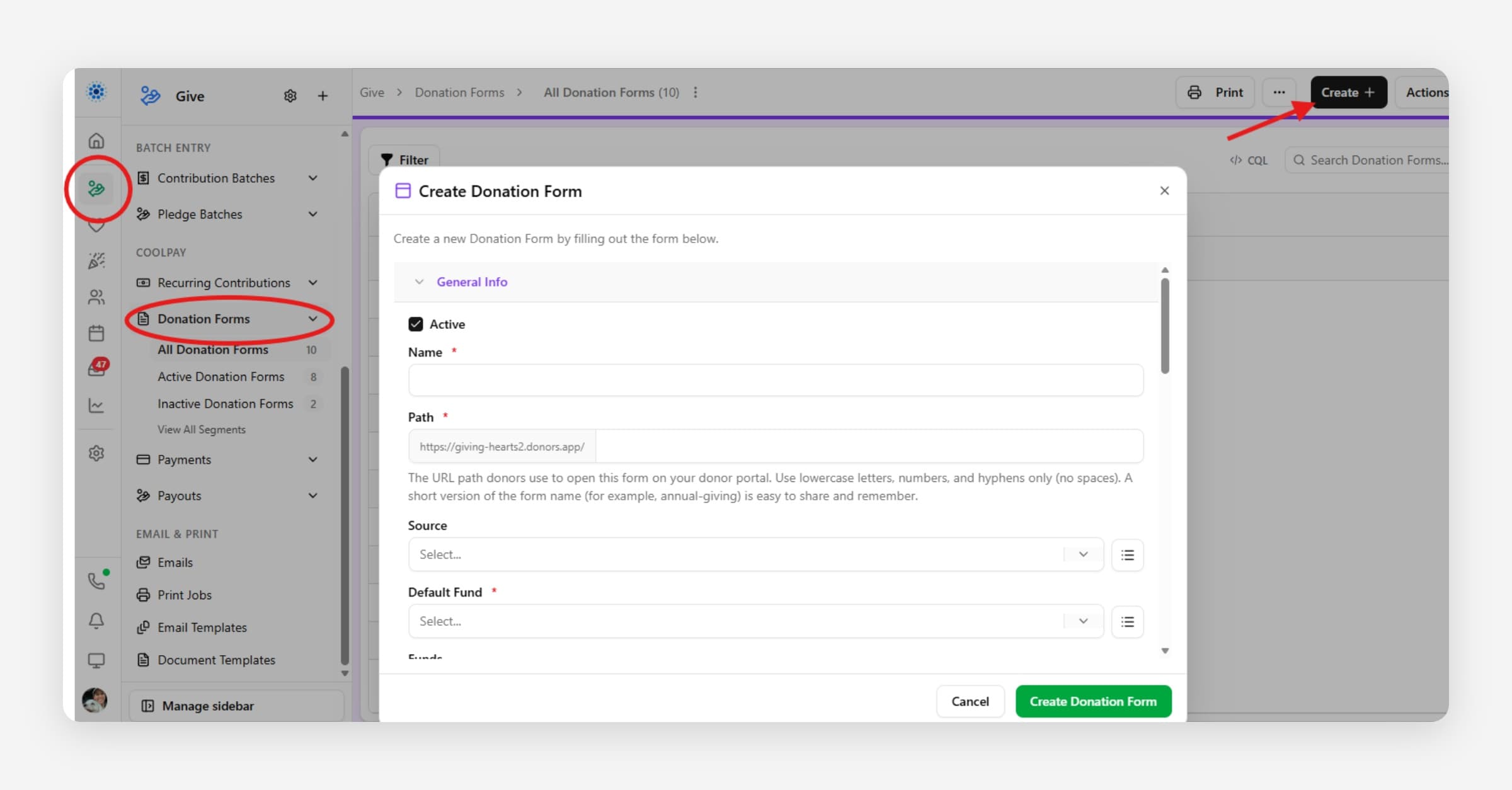
Task: Open the three-dot menu next to All Donation Forms
Action: (x=696, y=93)
